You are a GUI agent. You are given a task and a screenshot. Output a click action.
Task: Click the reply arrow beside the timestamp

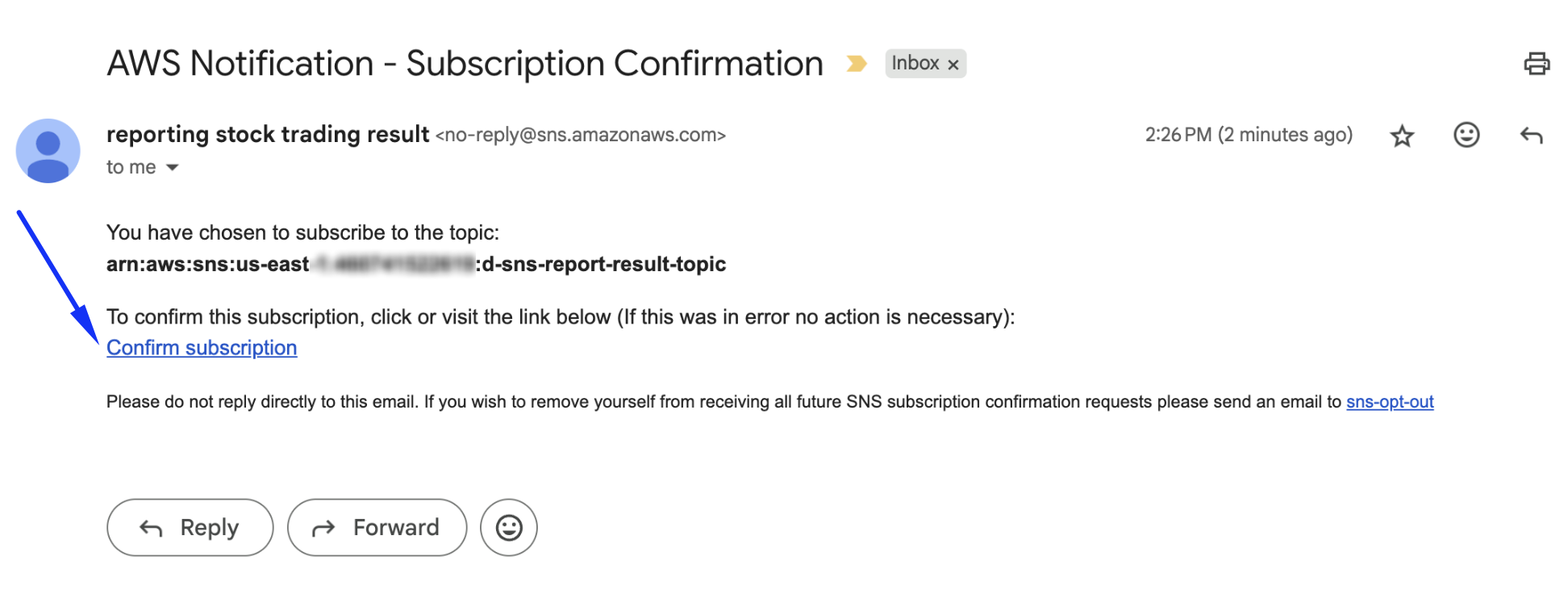(1531, 136)
